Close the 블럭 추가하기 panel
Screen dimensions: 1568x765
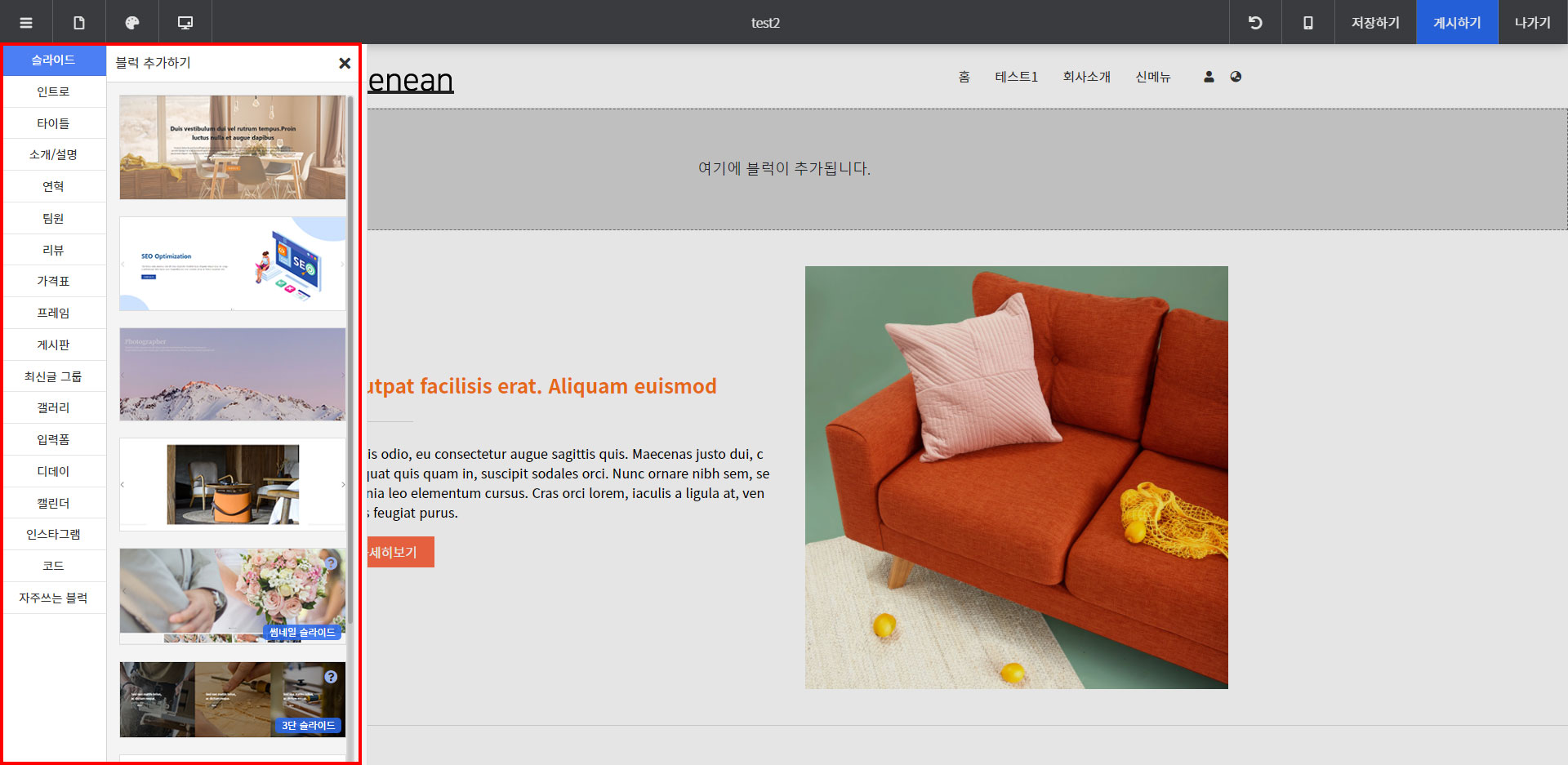click(345, 63)
